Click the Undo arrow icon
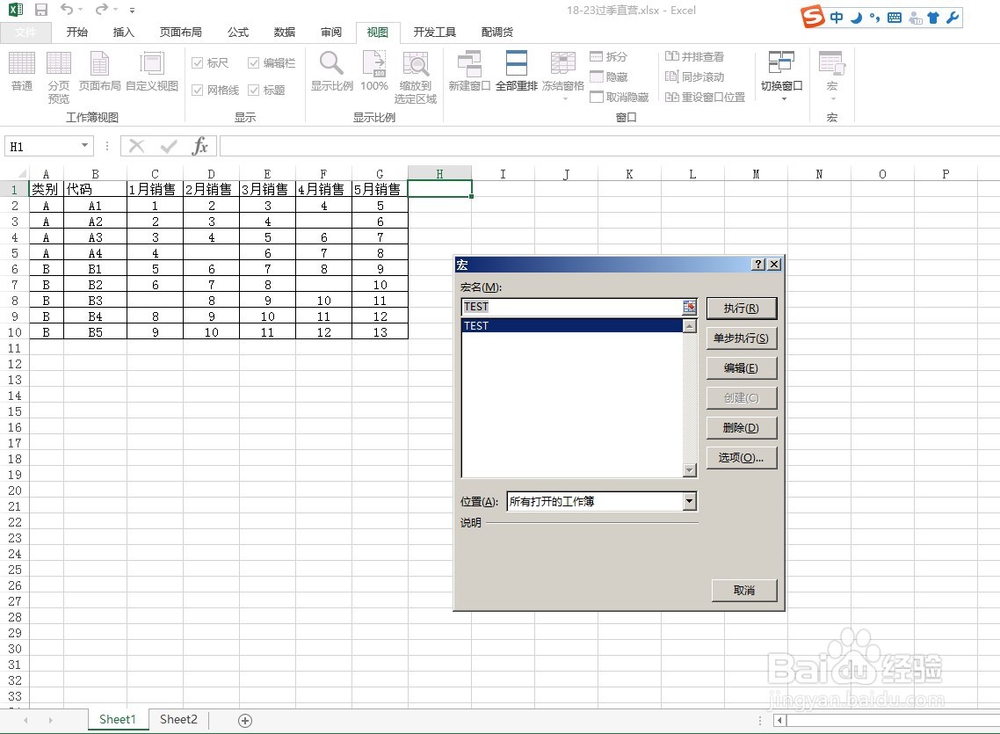 coord(67,9)
